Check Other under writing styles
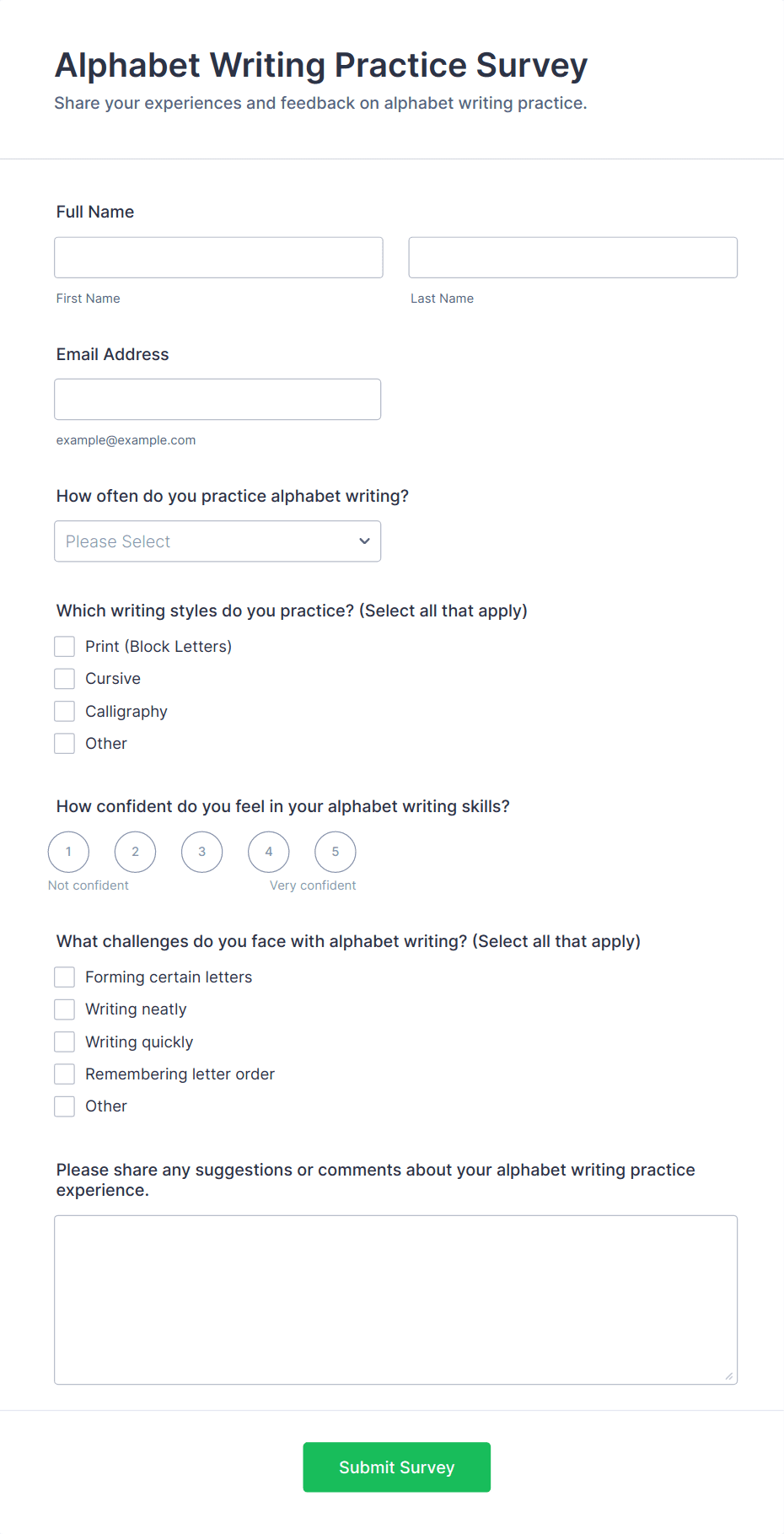This screenshot has height=1534, width=784. coord(65,744)
